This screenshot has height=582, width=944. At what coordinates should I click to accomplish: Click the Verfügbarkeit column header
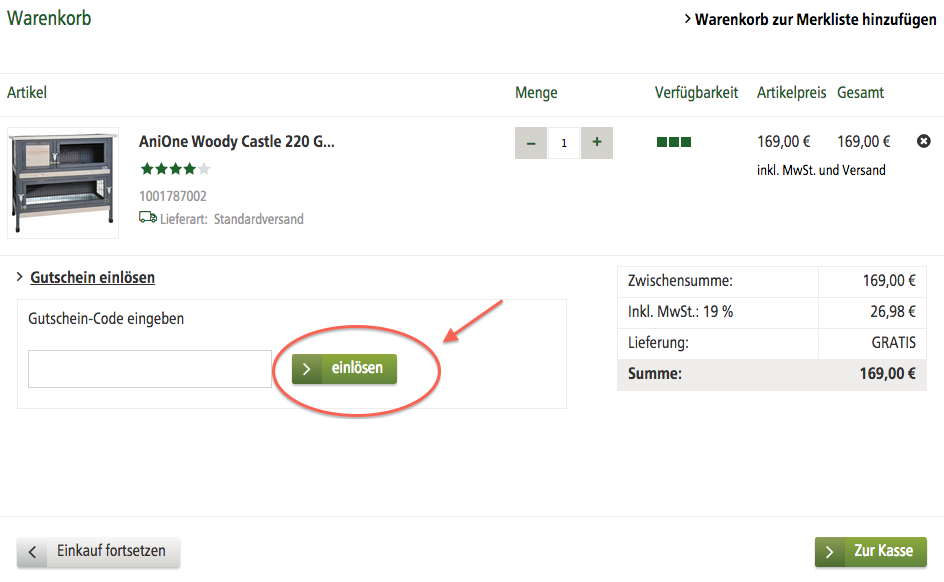696,93
